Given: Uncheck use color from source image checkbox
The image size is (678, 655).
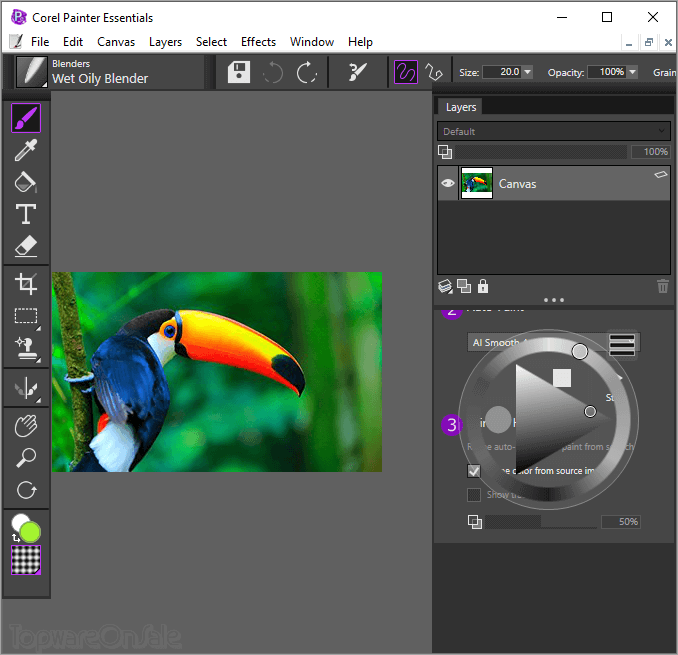Looking at the screenshot, I should (x=474, y=471).
